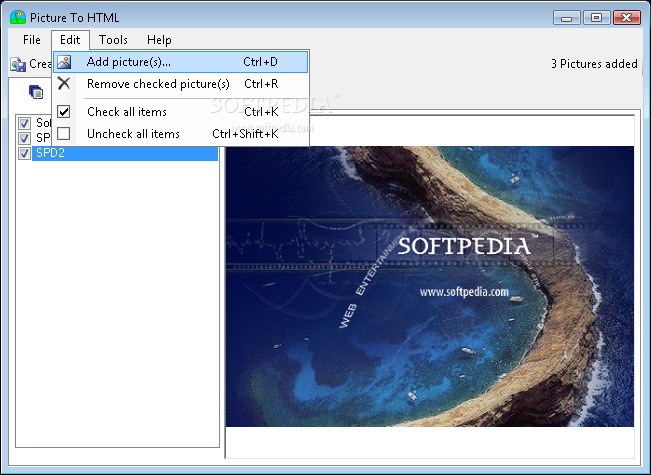The image size is (651, 475).
Task: Click the 3 Pictures added status text
Action: [x=594, y=64]
